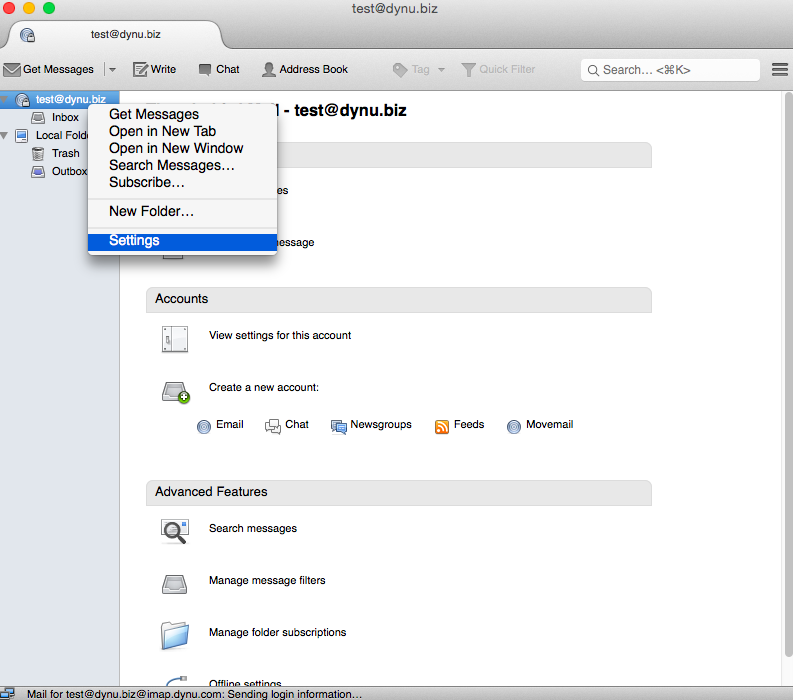Click the Manage message filters icon
The width and height of the screenshot is (793, 700).
click(174, 582)
